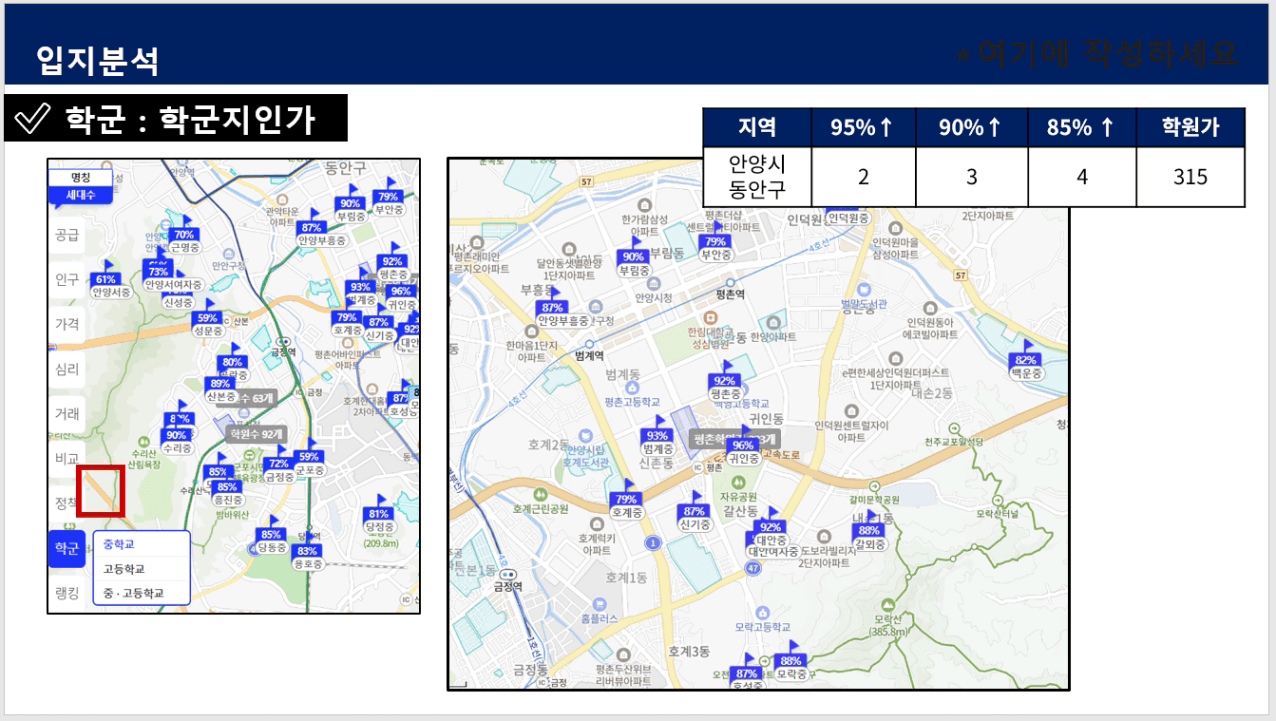Click the 학원수 92개 badge on left map
This screenshot has height=721, width=1276.
(x=258, y=434)
